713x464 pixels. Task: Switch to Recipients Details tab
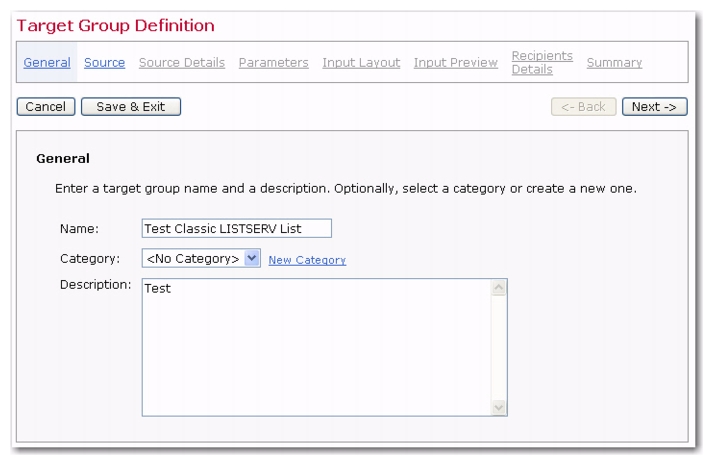pyautogui.click(x=542, y=62)
